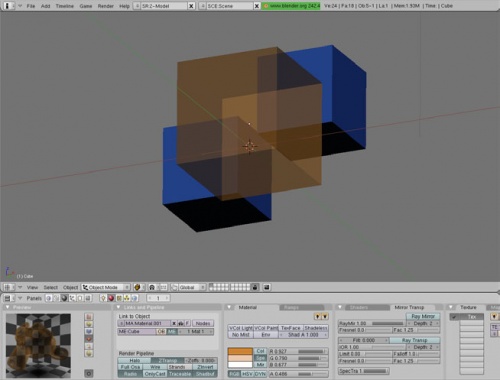Set preview type to flat plane
The height and width of the screenshot is (380, 500).
(x=89, y=317)
